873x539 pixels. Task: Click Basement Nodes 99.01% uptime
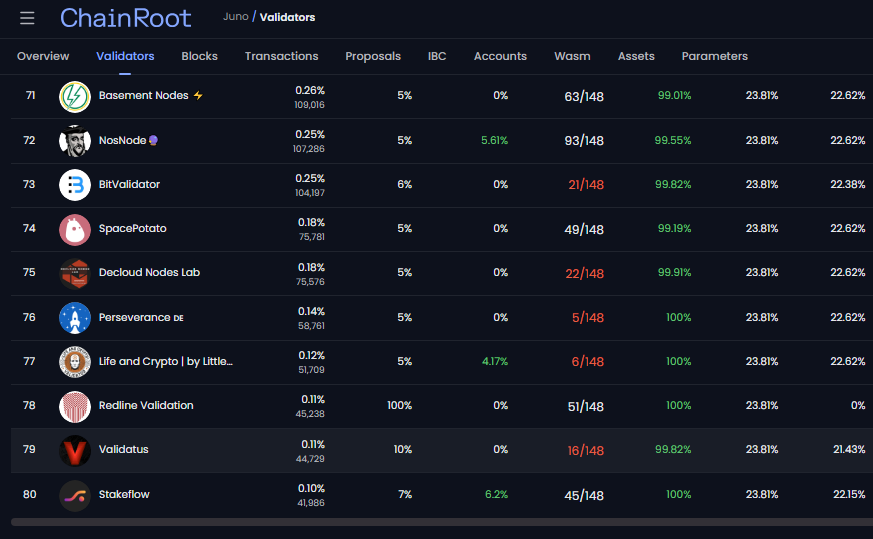tap(674, 95)
